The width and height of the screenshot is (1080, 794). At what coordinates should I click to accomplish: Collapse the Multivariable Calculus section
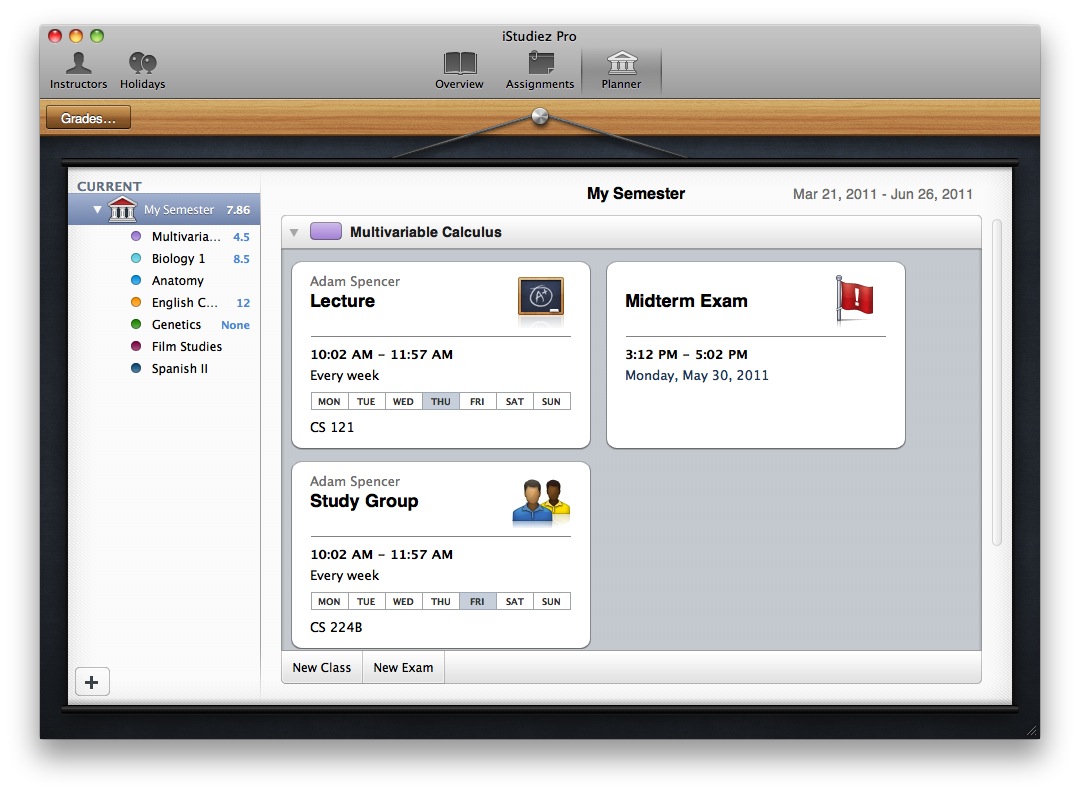(294, 230)
